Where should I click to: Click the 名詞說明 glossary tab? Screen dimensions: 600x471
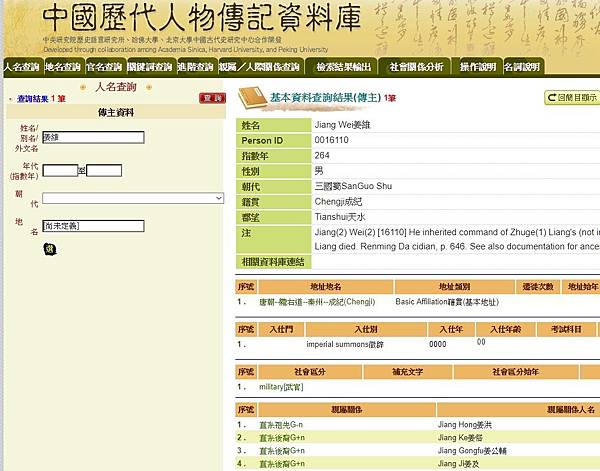pyautogui.click(x=522, y=67)
